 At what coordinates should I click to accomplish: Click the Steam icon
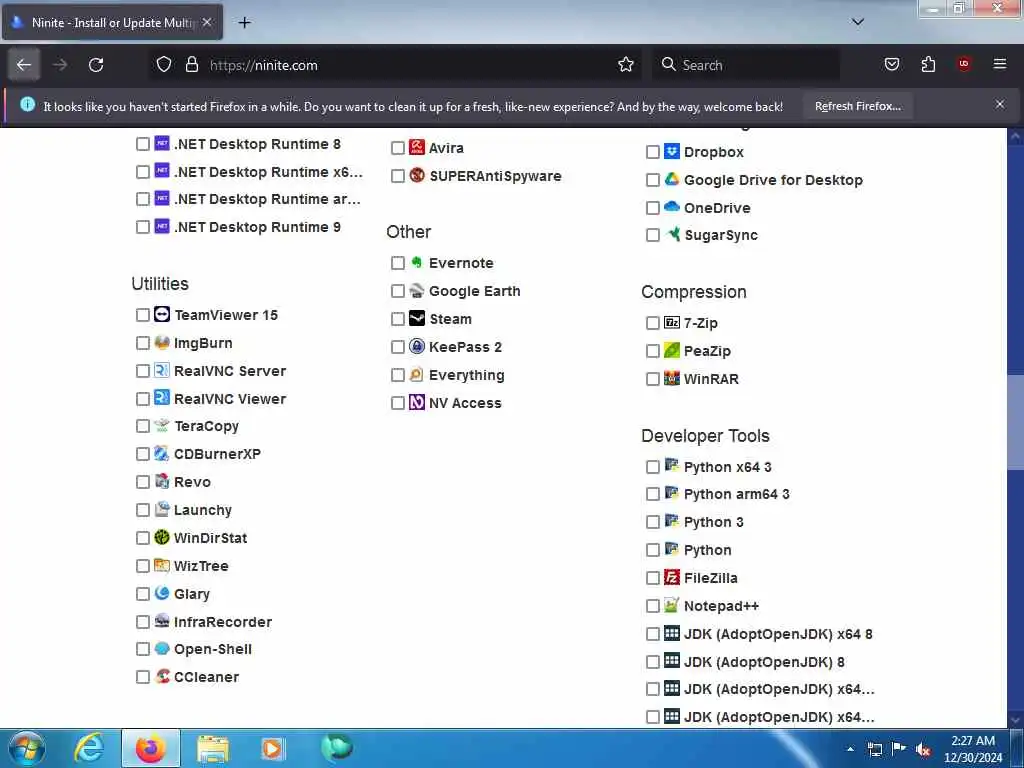(417, 319)
